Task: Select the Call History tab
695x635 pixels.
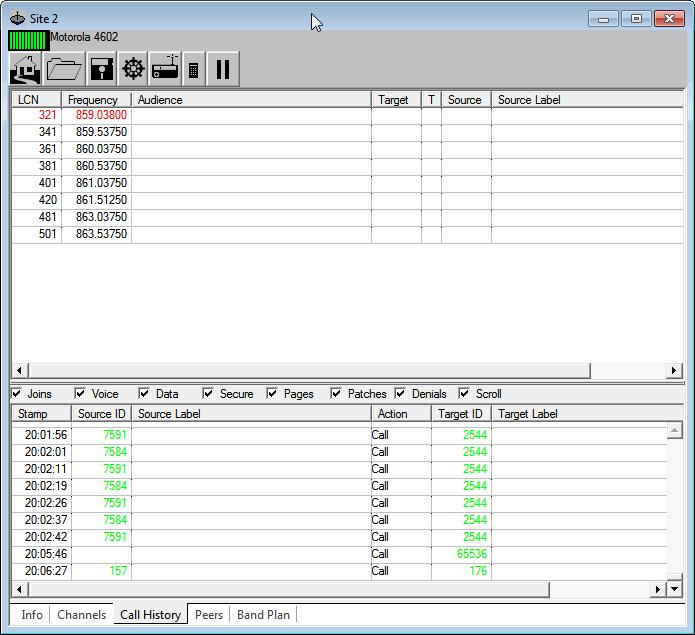Action: click(x=151, y=615)
